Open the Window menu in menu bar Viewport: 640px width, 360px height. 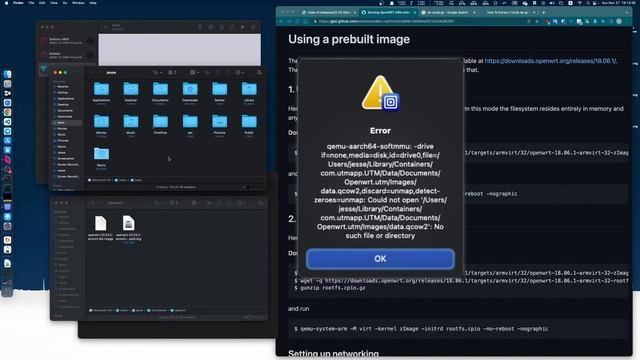click(x=78, y=3)
